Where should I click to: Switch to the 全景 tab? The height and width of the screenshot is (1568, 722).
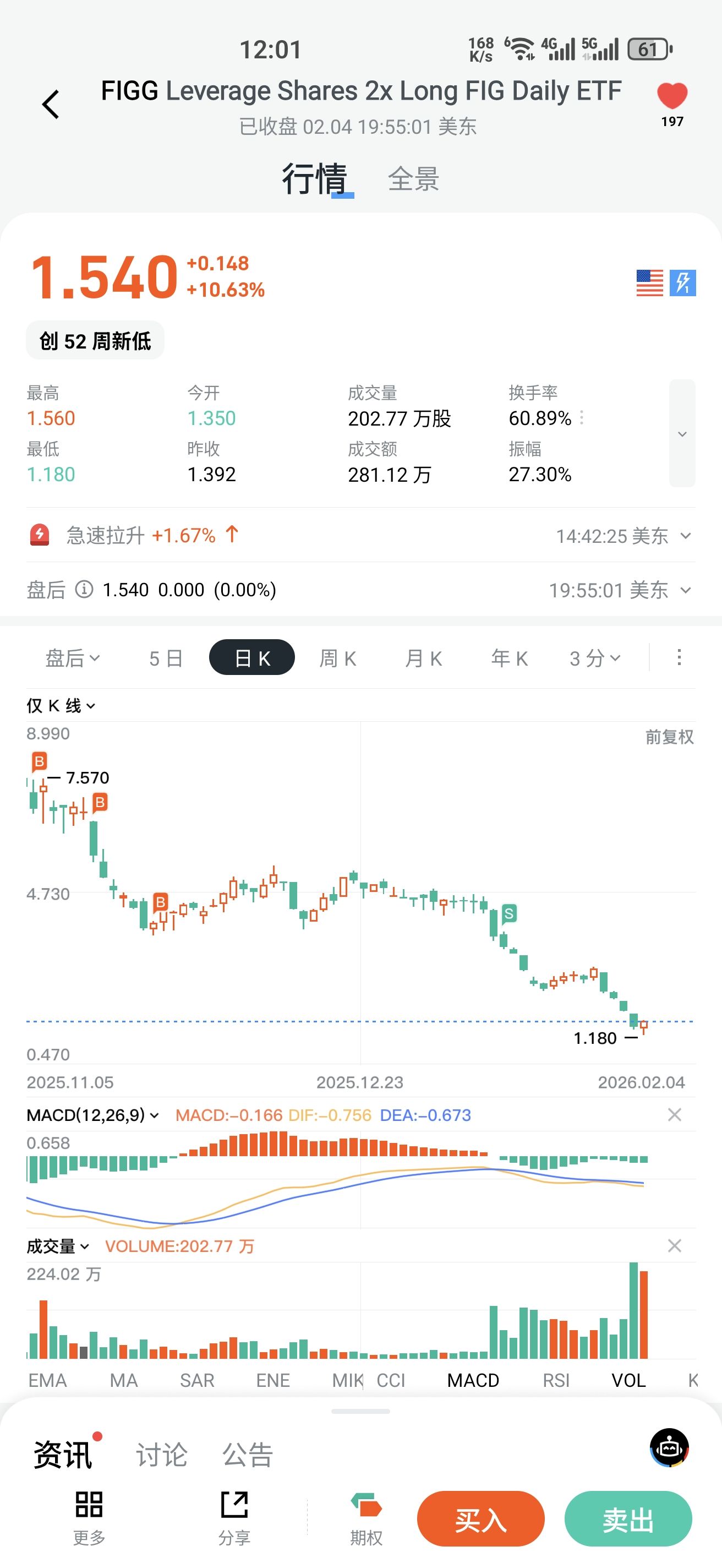414,179
